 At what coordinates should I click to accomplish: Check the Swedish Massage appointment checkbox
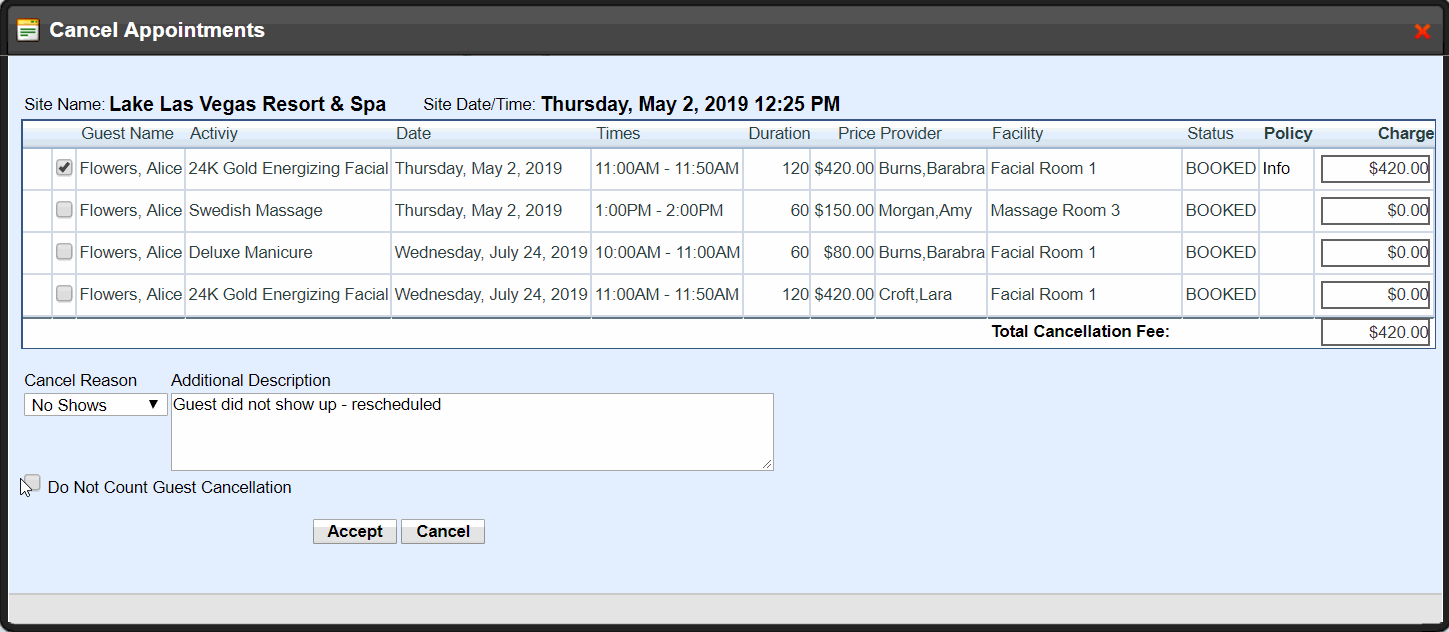pyautogui.click(x=64, y=210)
